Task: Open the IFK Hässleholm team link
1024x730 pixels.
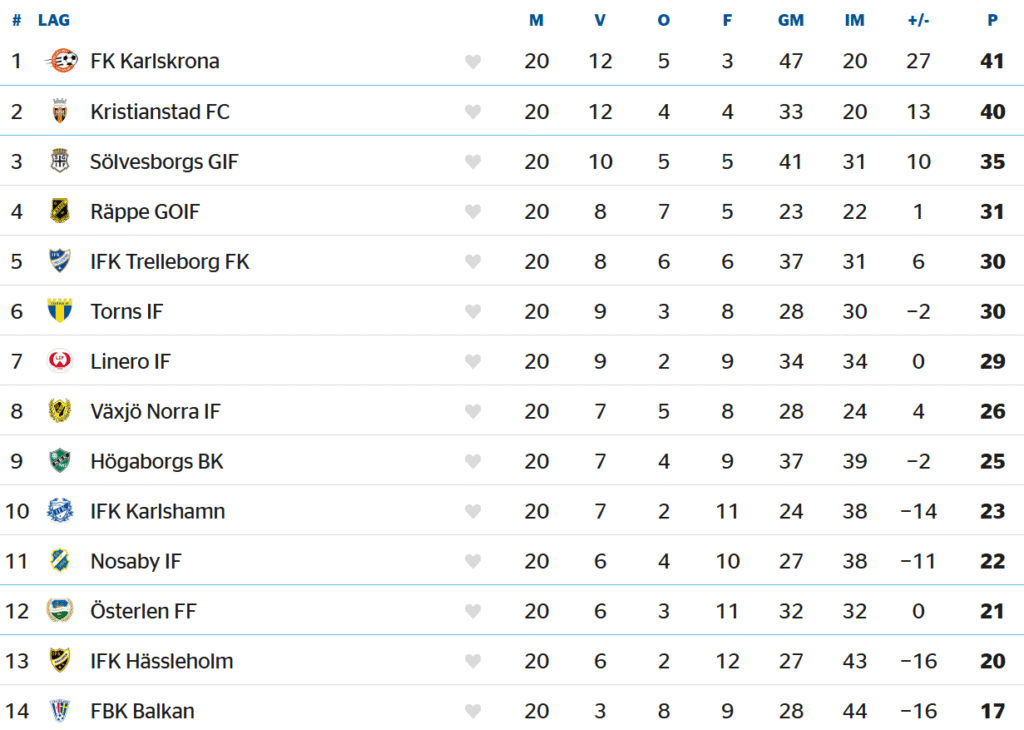Action: point(161,661)
